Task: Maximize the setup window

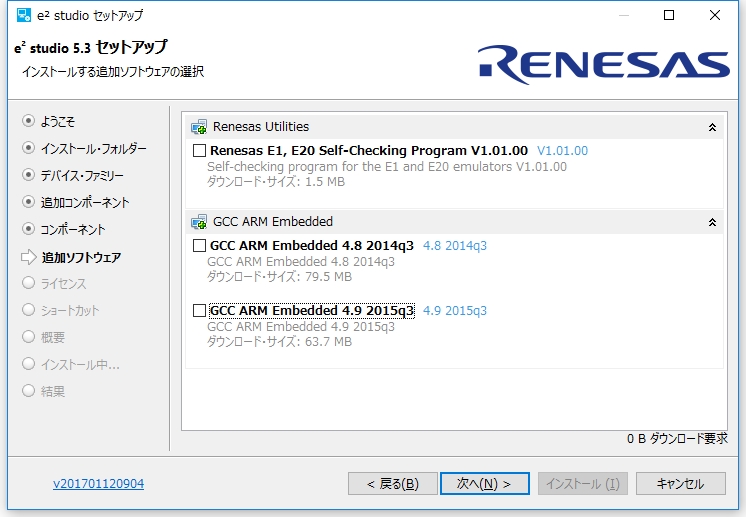Action: coord(669,15)
